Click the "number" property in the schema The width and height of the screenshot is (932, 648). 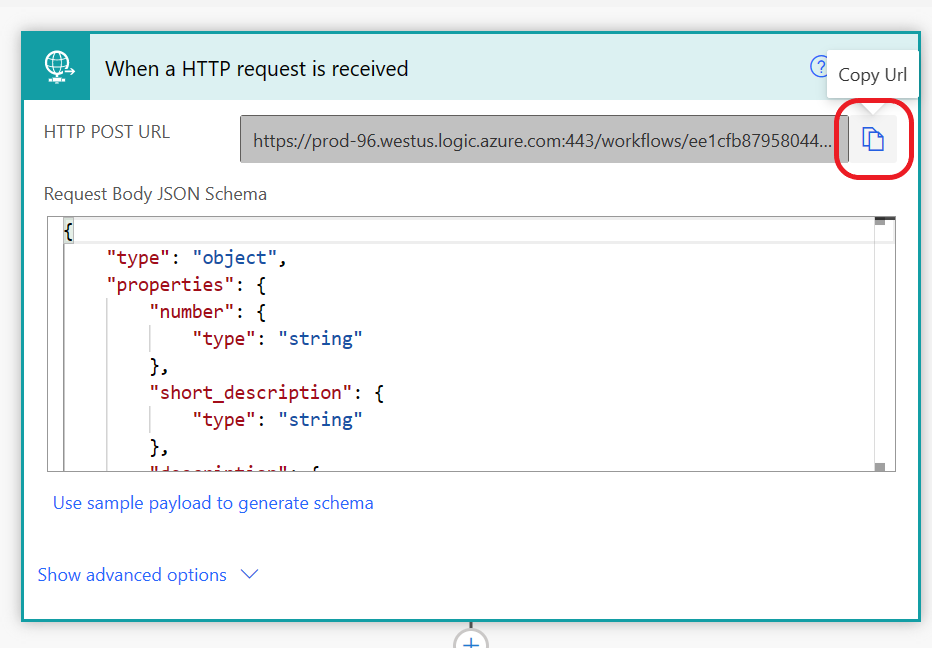coord(191,312)
